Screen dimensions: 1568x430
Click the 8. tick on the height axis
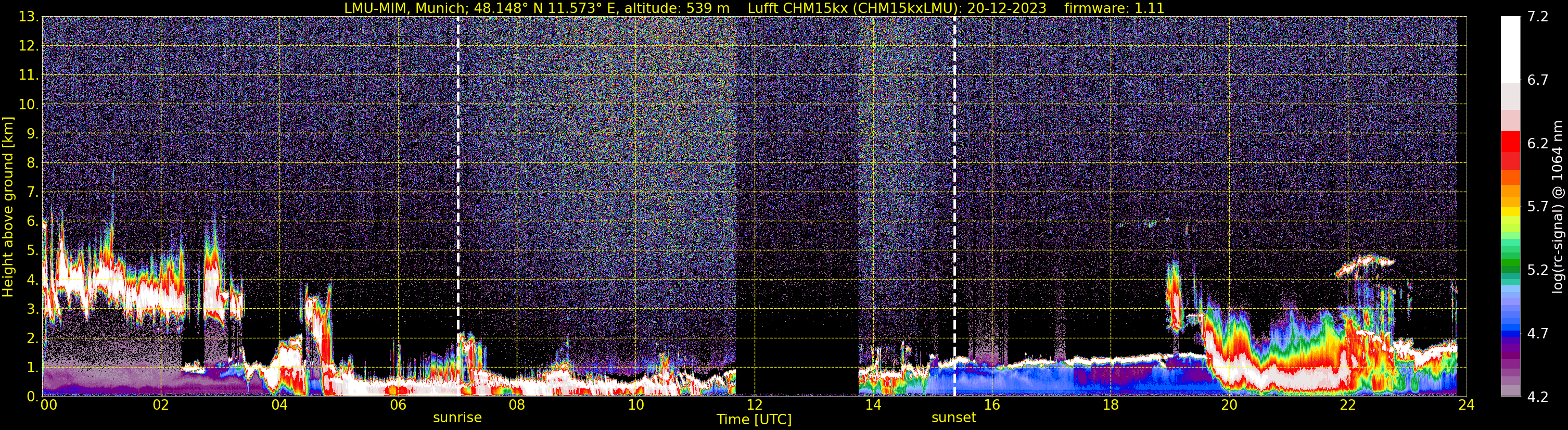click(x=33, y=163)
